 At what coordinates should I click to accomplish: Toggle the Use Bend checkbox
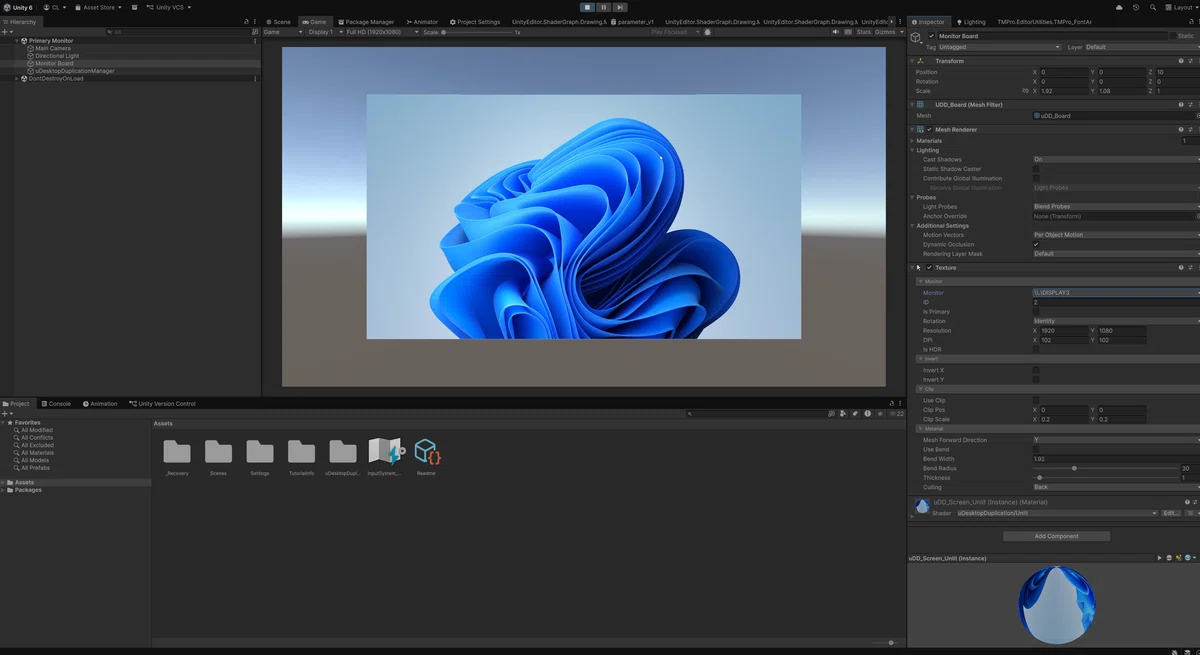tap(1036, 449)
